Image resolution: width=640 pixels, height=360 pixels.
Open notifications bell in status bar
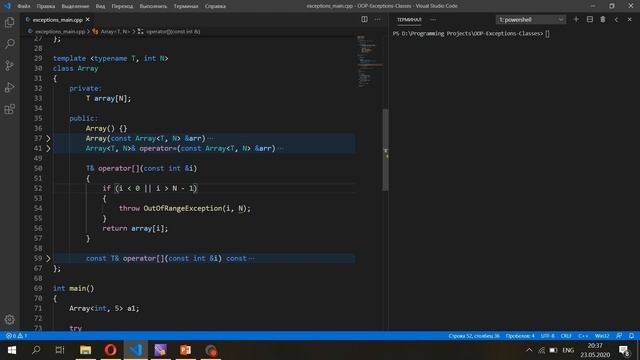[x=631, y=336]
